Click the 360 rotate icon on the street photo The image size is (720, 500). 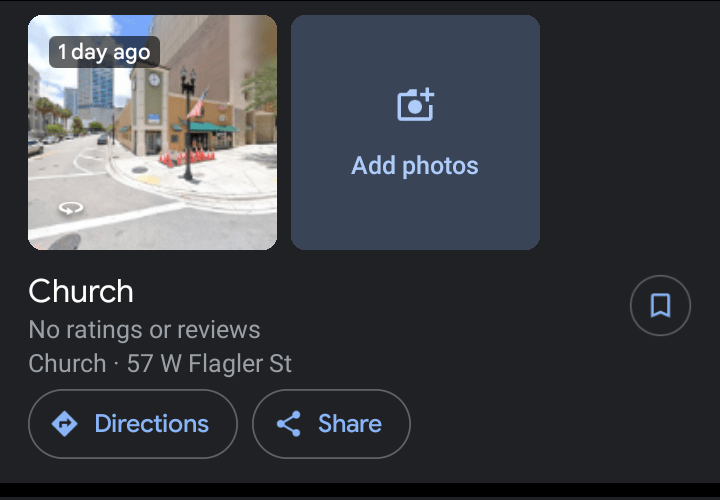[x=71, y=208]
